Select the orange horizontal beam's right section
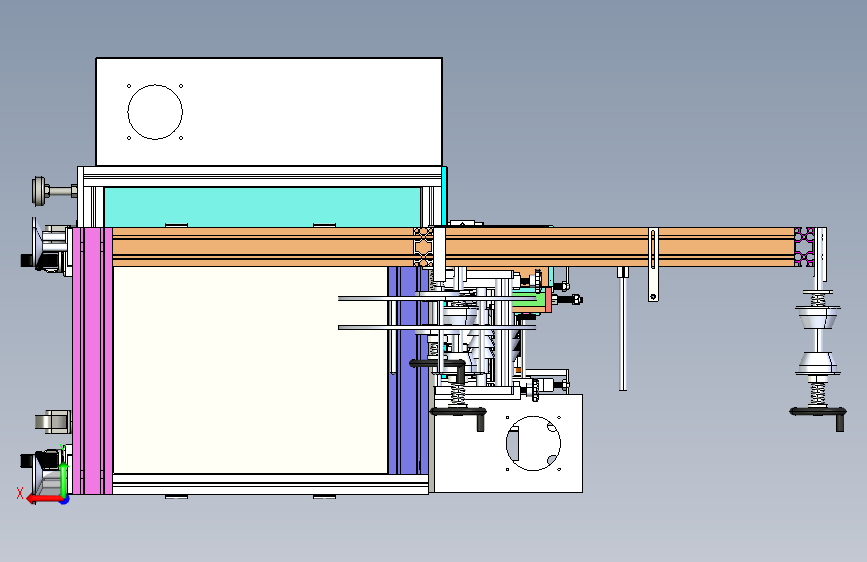This screenshot has width=867, height=562. click(619, 247)
